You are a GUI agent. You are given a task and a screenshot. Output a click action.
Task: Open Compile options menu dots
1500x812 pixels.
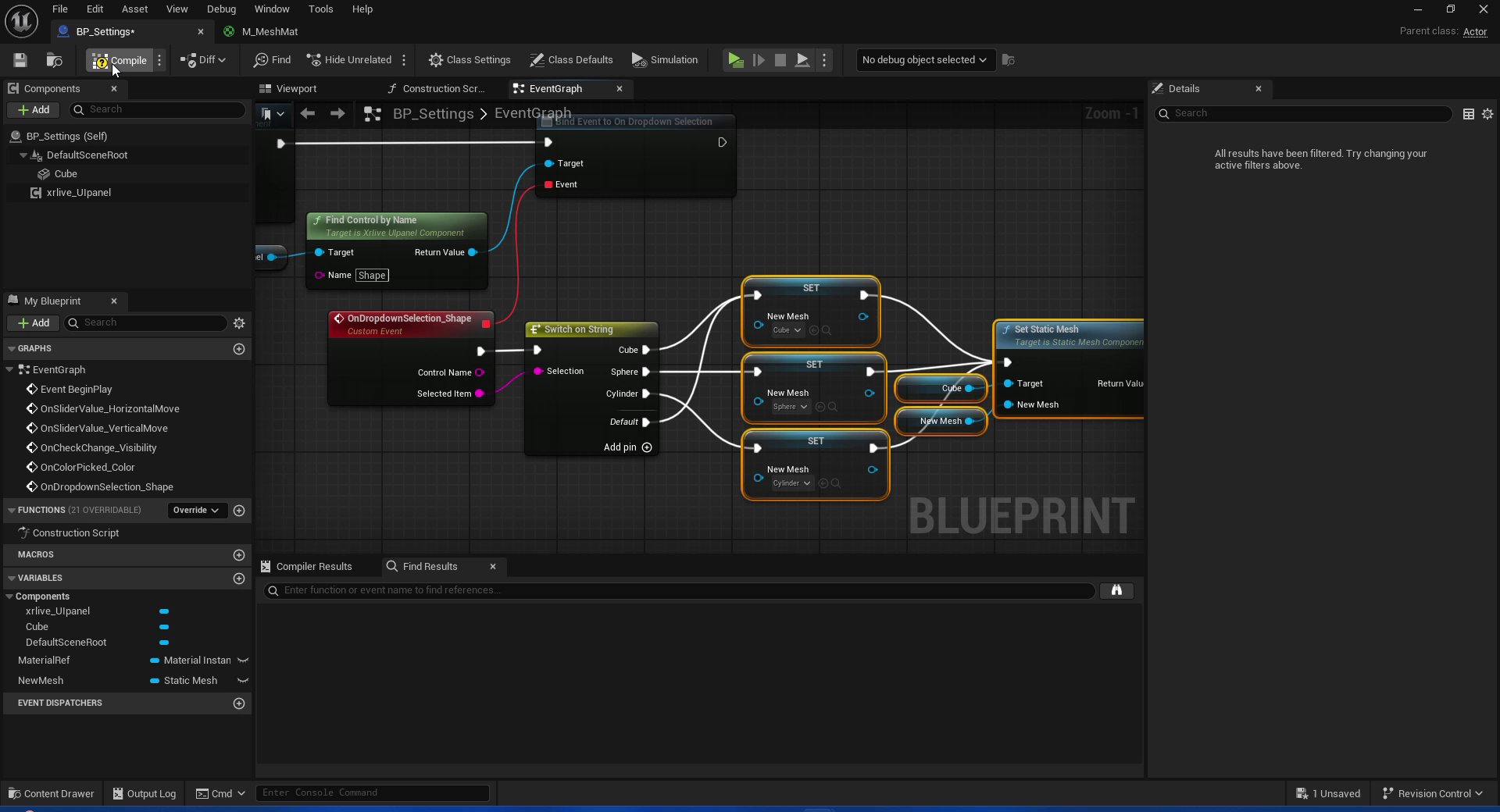(159, 60)
